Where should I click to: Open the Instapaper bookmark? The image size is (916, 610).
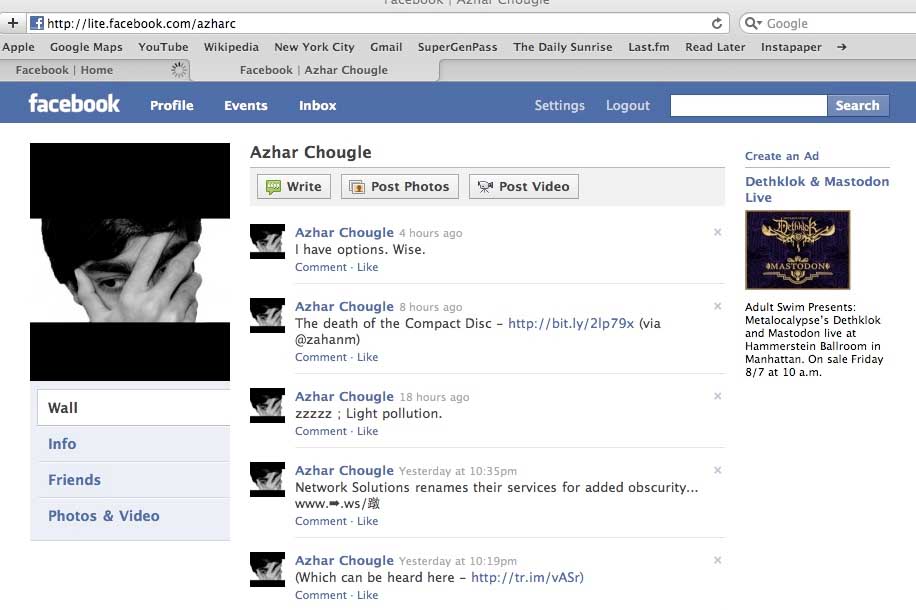tap(791, 47)
